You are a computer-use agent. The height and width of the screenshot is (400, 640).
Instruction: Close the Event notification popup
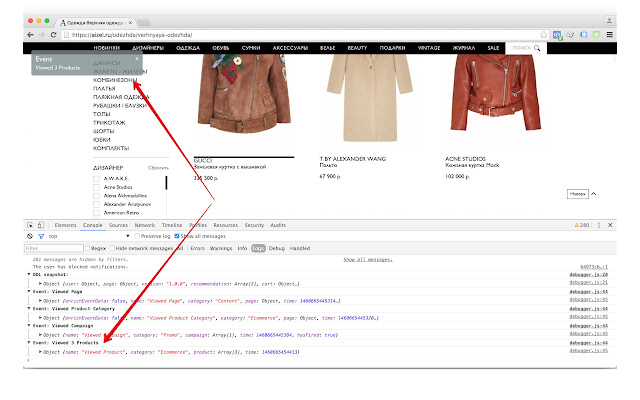(137, 59)
